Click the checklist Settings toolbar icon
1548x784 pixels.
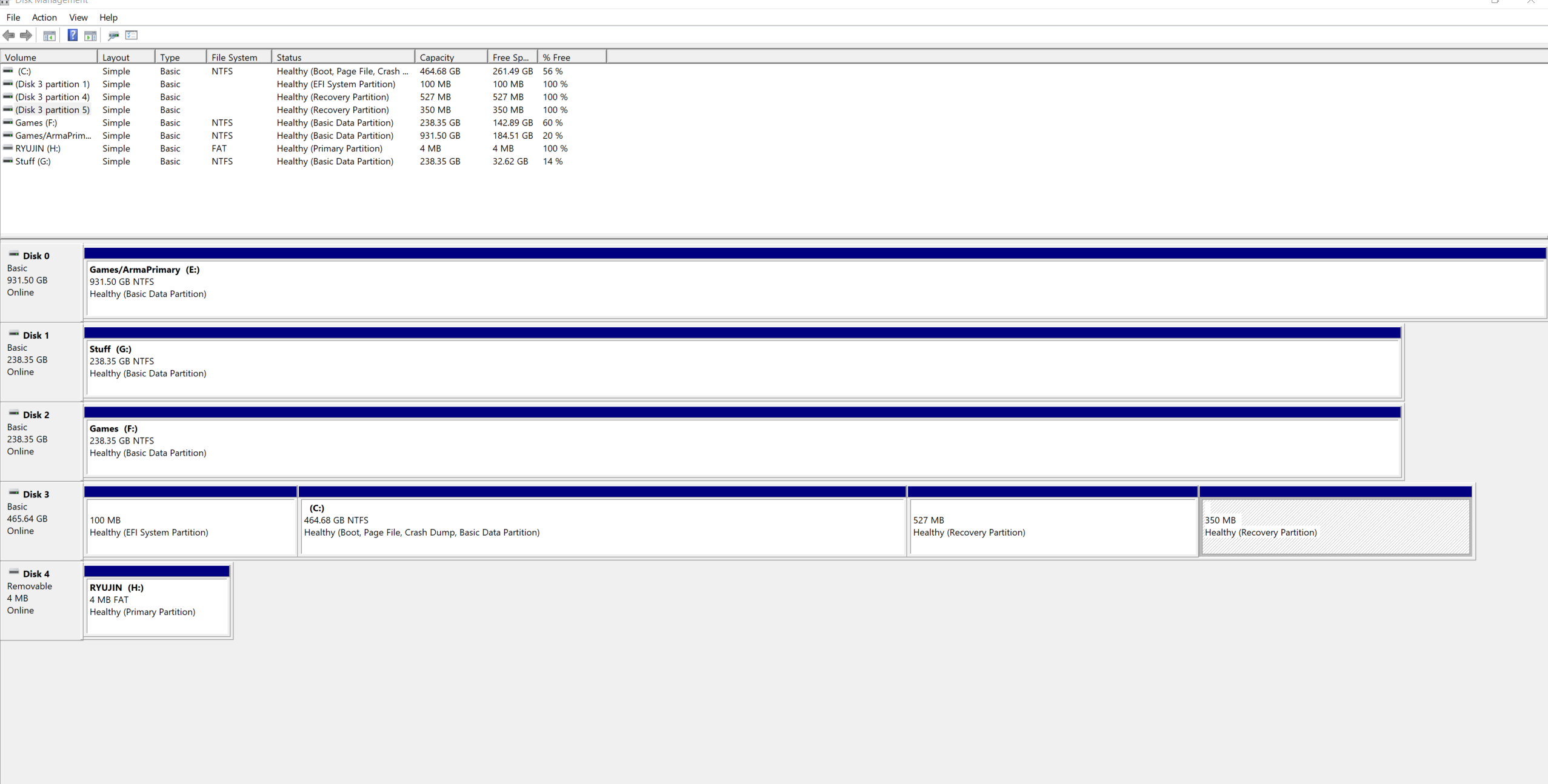point(132,35)
